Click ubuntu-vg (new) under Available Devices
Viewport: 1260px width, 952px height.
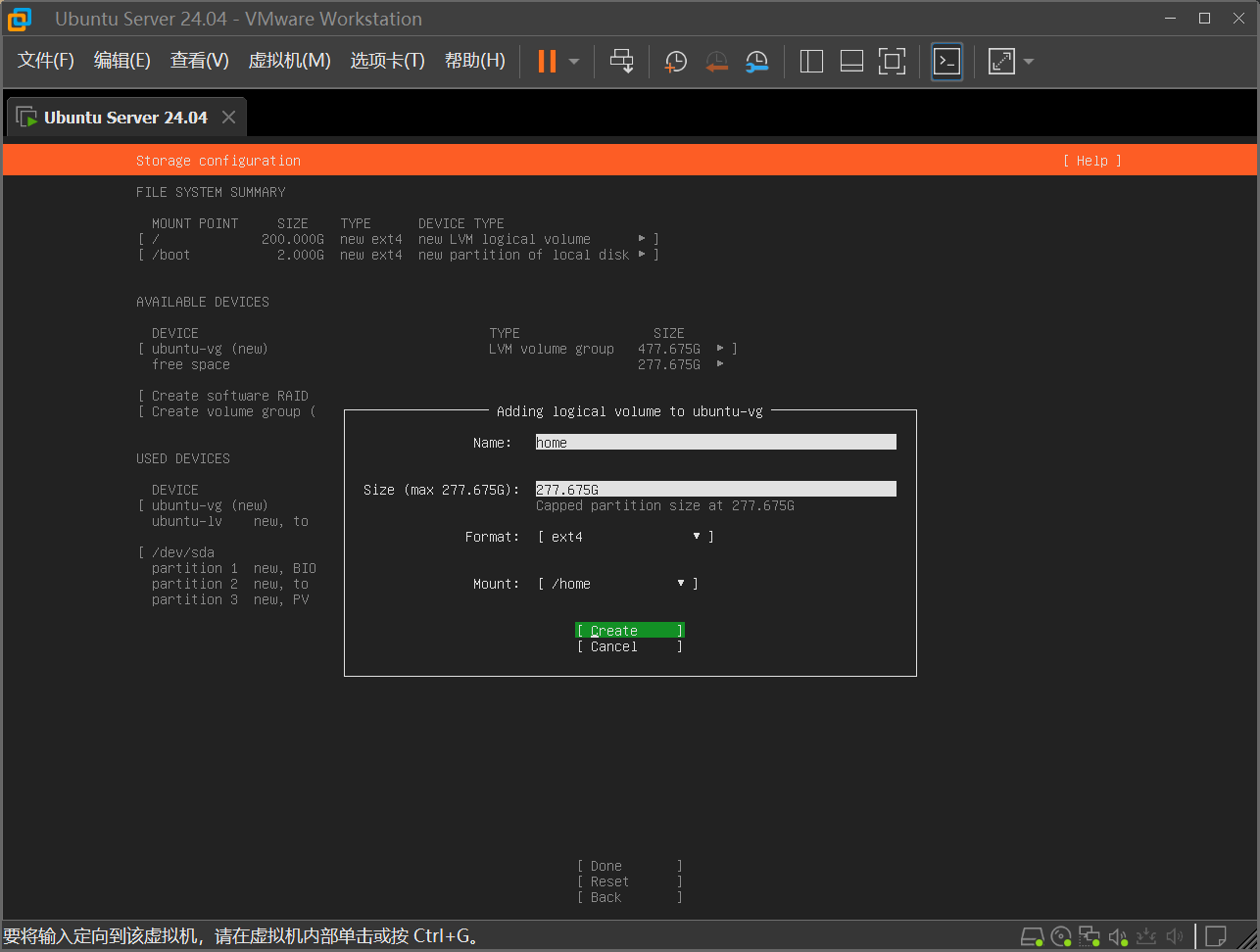pyautogui.click(x=210, y=349)
